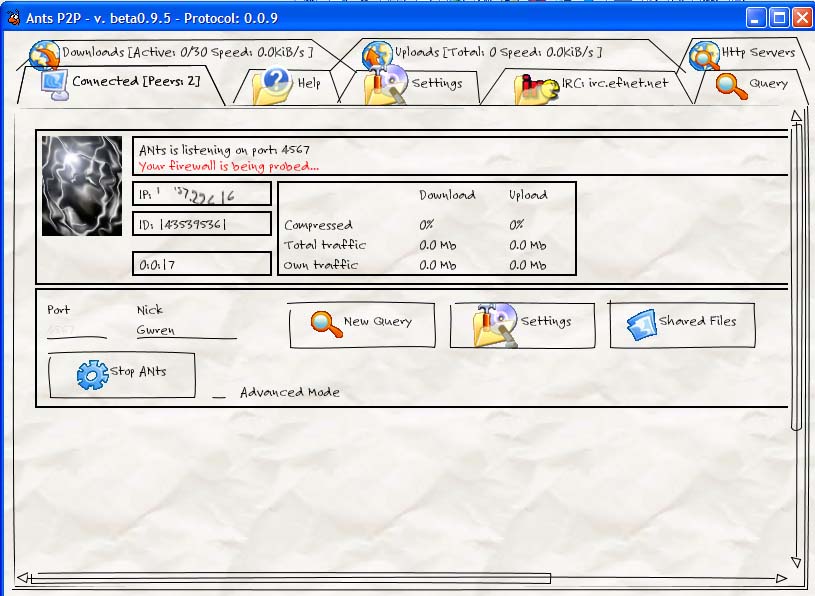Screen dimensions: 815x596
Task: Click the Connected peers monitor icon
Action: pyautogui.click(x=53, y=84)
